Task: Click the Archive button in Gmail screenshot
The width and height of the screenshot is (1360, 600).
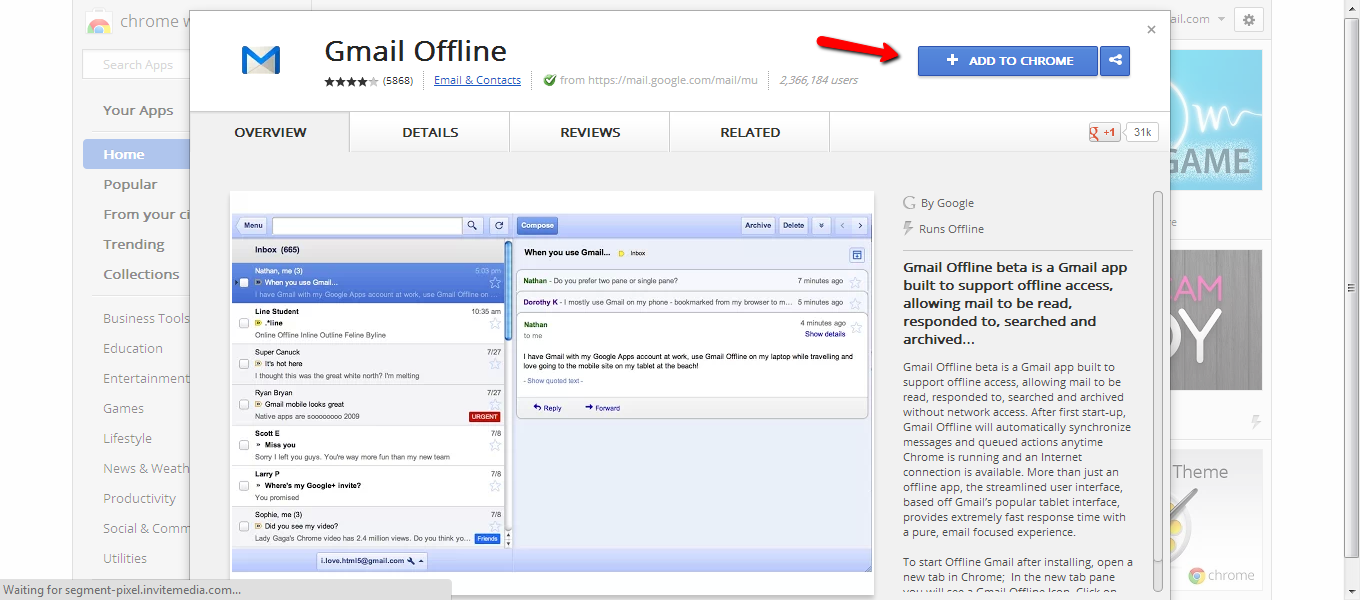Action: 758,226
